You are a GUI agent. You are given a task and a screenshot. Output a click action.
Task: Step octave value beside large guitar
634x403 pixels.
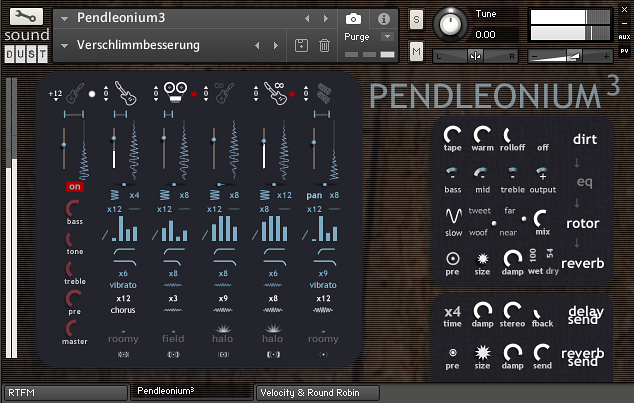pos(106,94)
